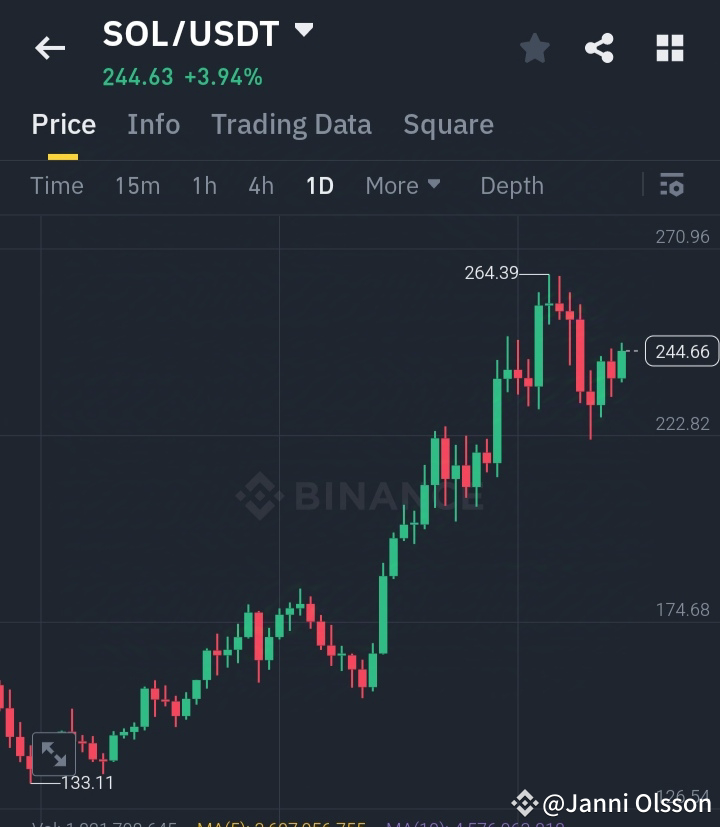Tap the star to favorite SOL/USDT
Screen dimensions: 720x827
[x=534, y=47]
